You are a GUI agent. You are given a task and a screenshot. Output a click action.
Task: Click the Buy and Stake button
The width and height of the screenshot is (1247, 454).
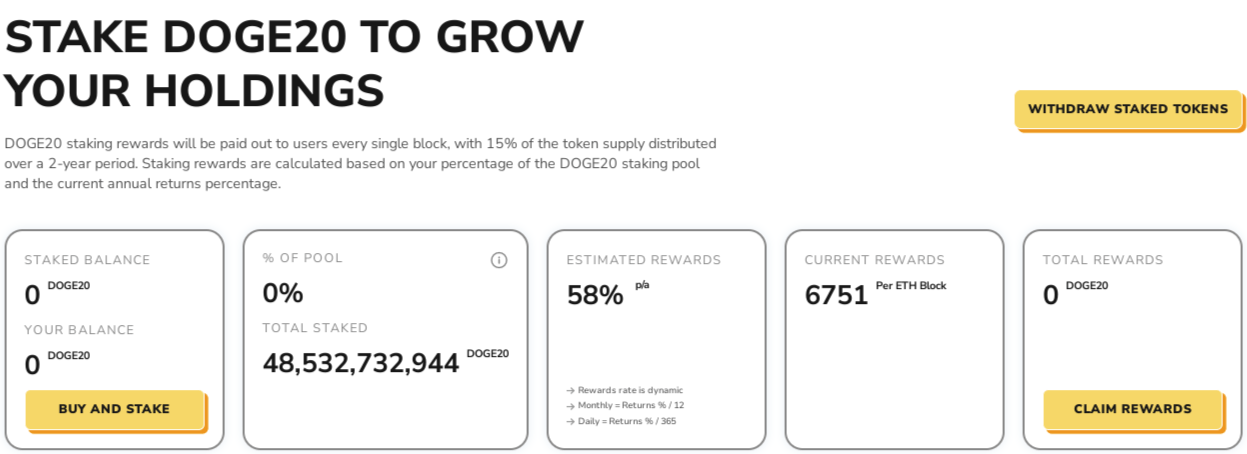point(115,409)
